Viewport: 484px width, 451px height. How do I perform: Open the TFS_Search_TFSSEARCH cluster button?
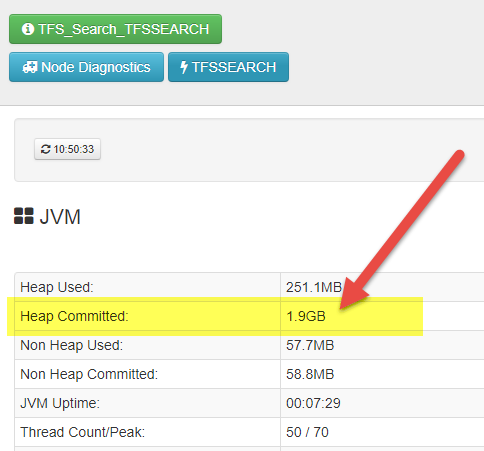pos(115,29)
